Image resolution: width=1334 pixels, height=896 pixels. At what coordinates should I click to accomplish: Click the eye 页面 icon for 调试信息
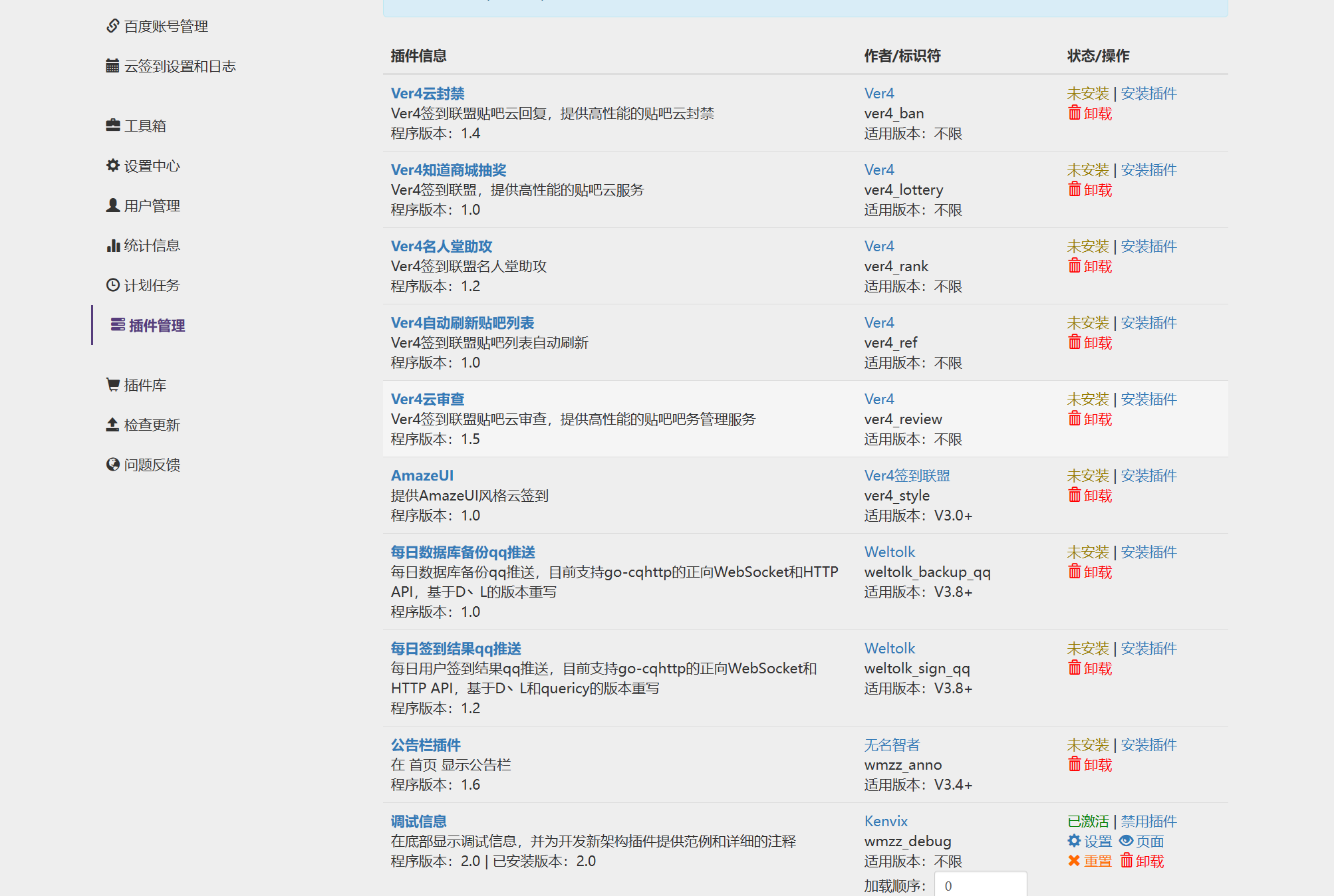pyautogui.click(x=1126, y=841)
